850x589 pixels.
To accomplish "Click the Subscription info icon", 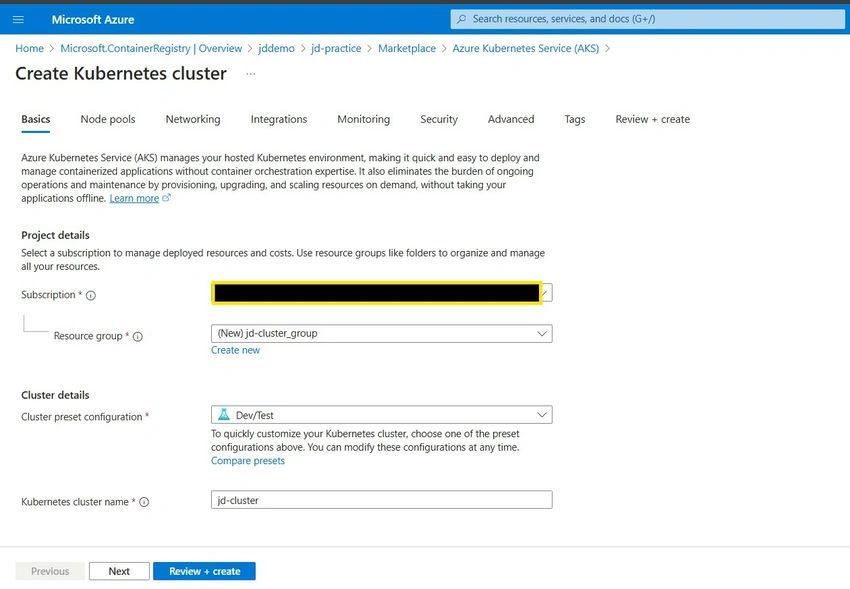I will click(91, 295).
